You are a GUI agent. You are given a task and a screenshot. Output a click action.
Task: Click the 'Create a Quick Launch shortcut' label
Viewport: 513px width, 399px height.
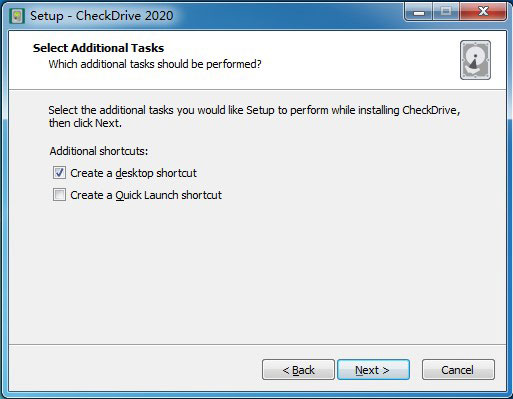(x=146, y=195)
